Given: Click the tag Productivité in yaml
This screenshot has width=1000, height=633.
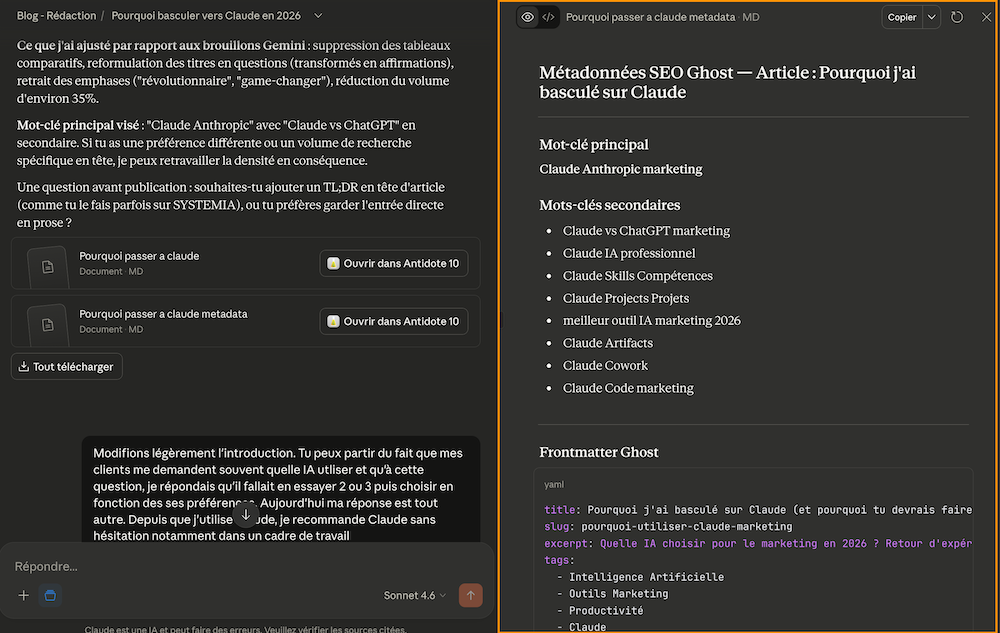Looking at the screenshot, I should (x=606, y=611).
